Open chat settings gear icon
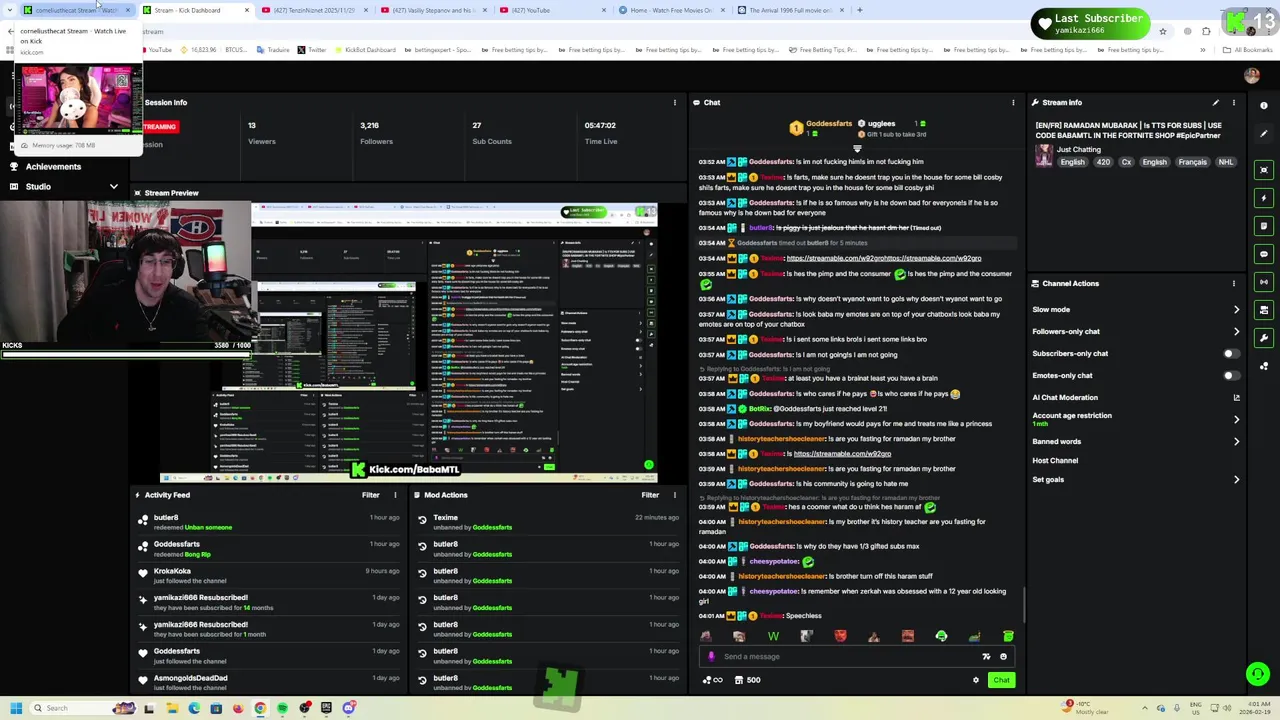The height and width of the screenshot is (720, 1280). point(976,680)
